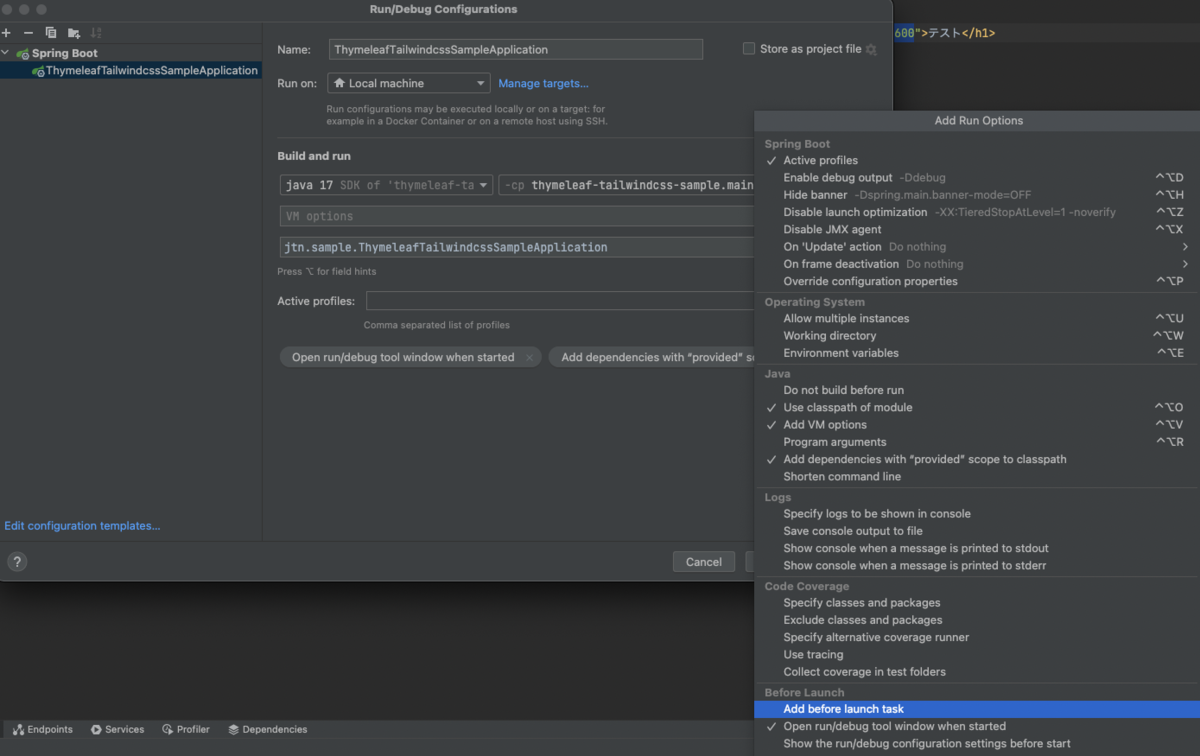The width and height of the screenshot is (1200, 756).
Task: Select ThymeleafTailwindcssSampleApplication in the tree
Action: (152, 71)
